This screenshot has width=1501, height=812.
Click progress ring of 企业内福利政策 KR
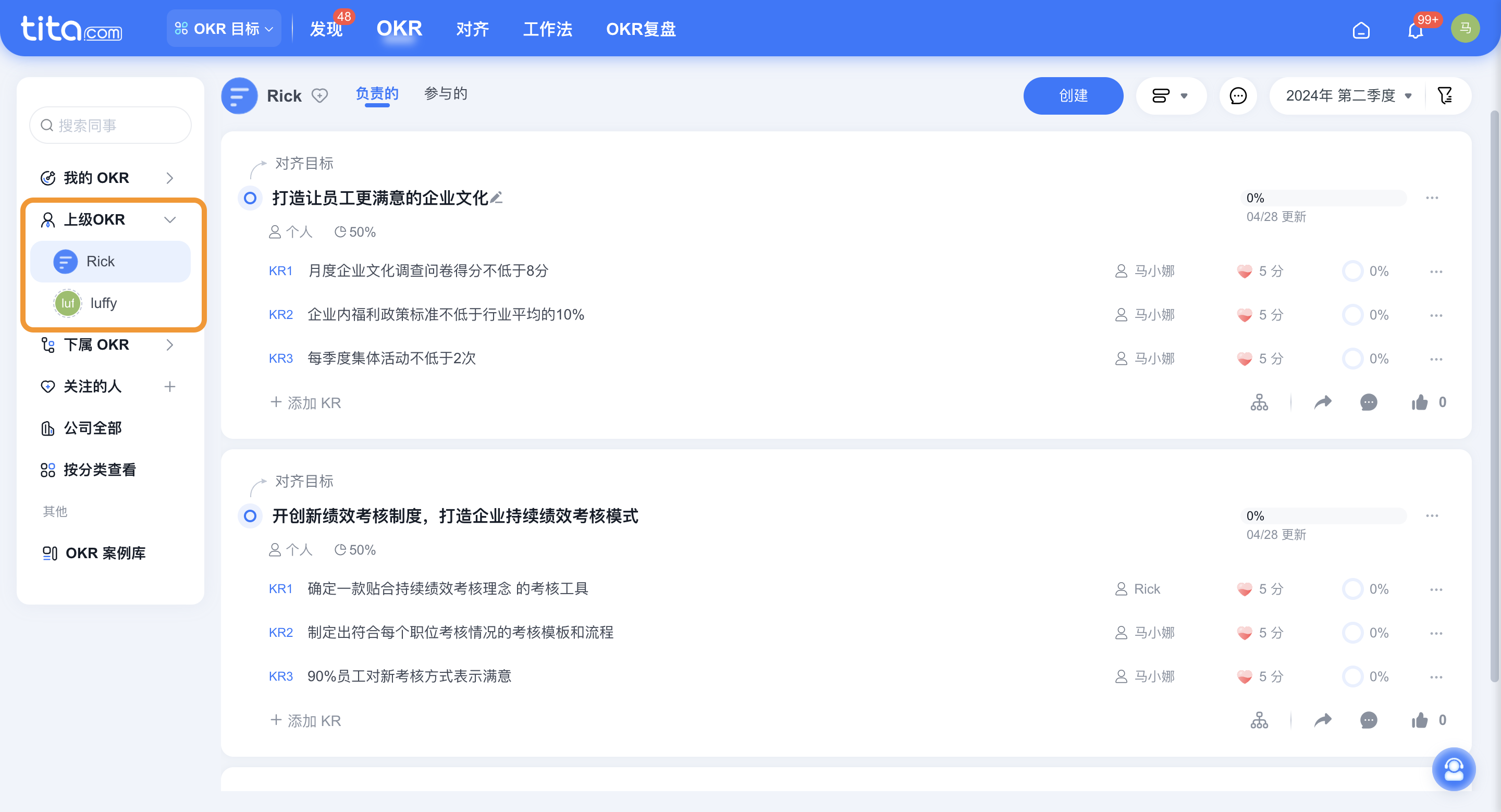[1352, 315]
